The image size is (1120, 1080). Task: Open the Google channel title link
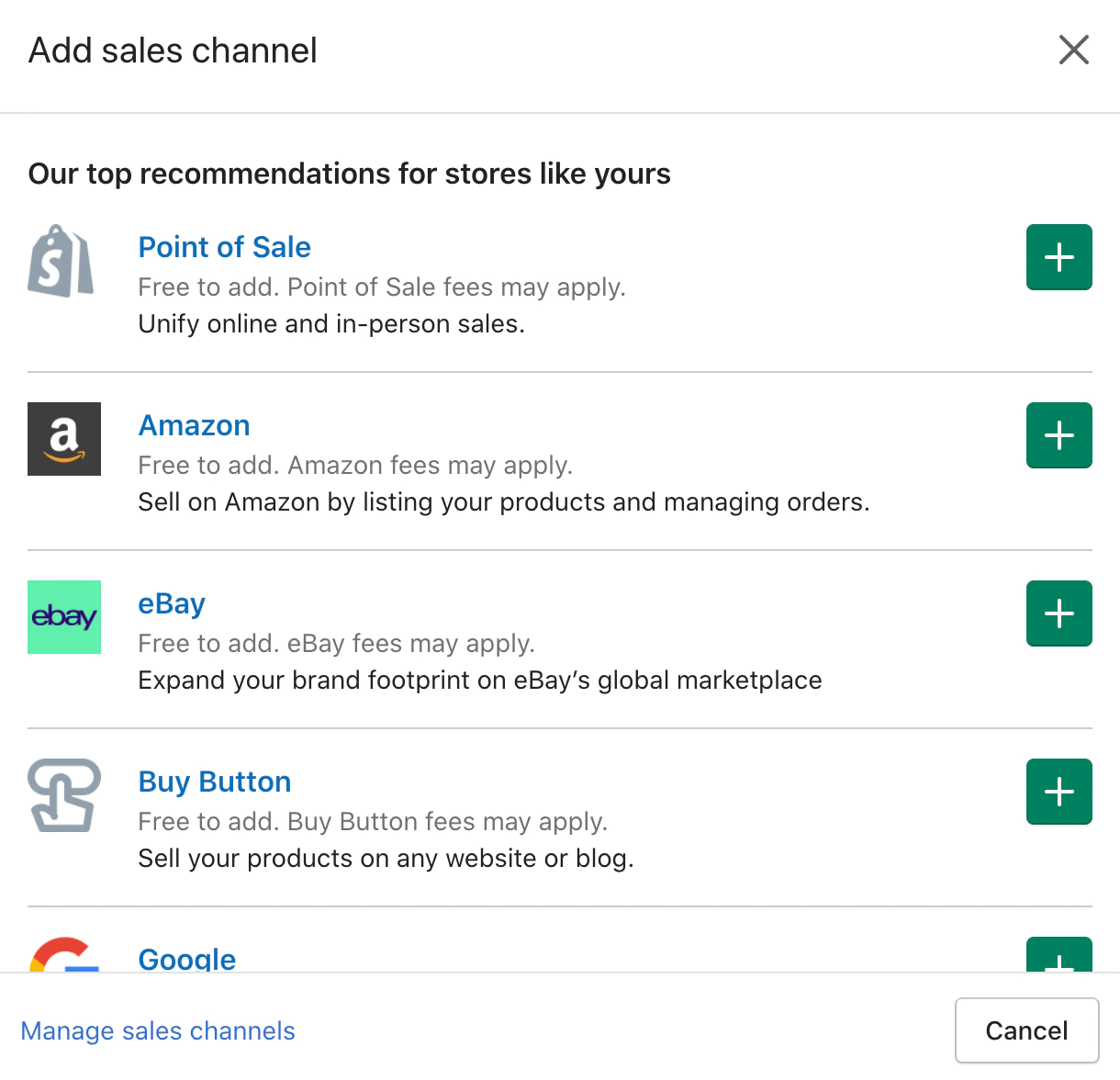[x=187, y=959]
